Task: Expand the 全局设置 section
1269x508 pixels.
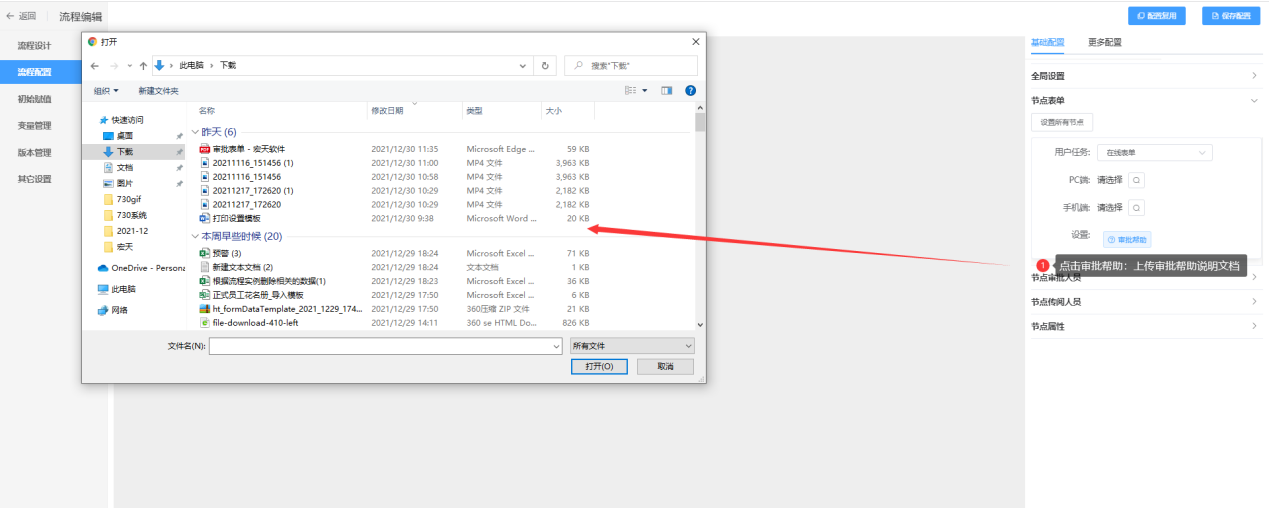Action: 1145,76
